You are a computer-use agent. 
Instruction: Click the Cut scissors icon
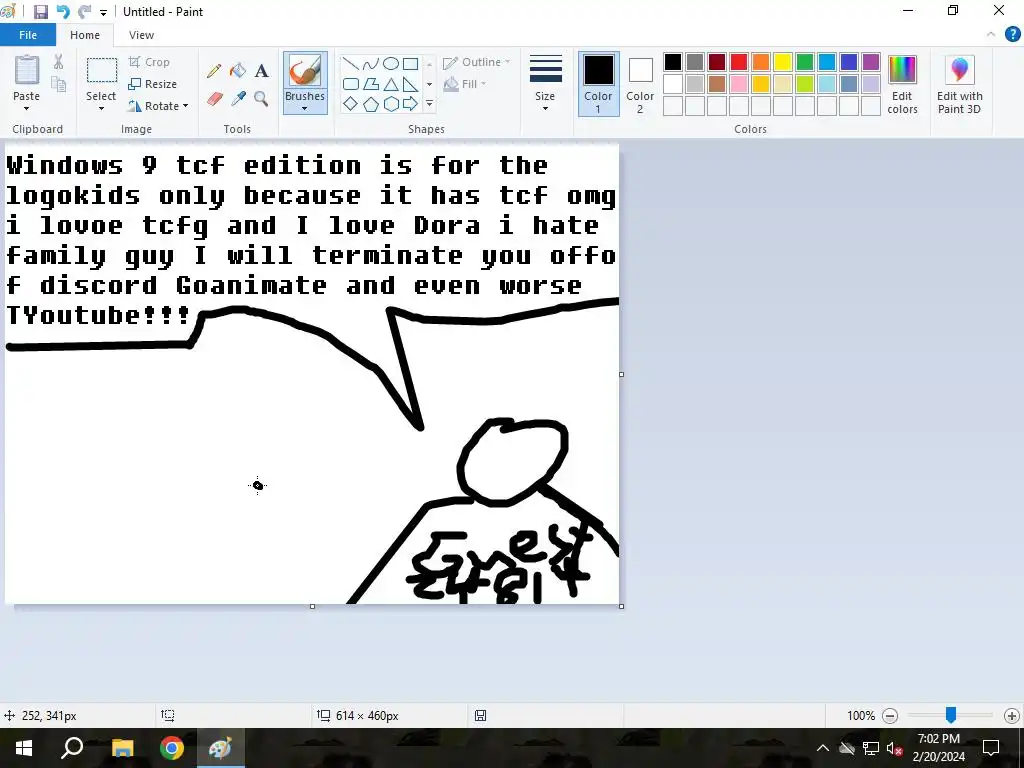tap(59, 62)
